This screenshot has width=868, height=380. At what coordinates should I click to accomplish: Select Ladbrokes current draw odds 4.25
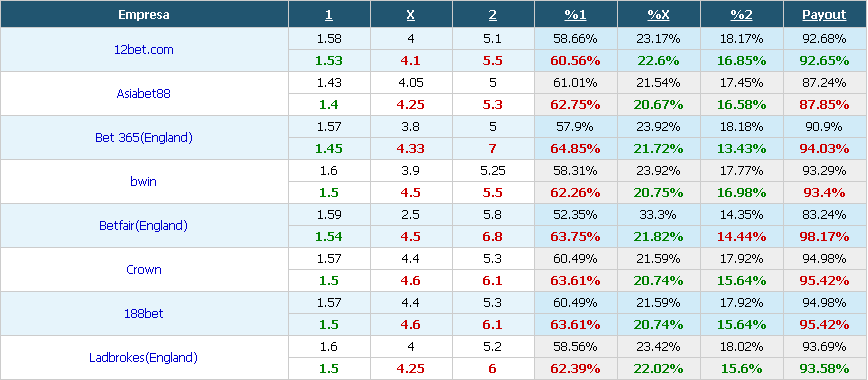click(x=411, y=368)
